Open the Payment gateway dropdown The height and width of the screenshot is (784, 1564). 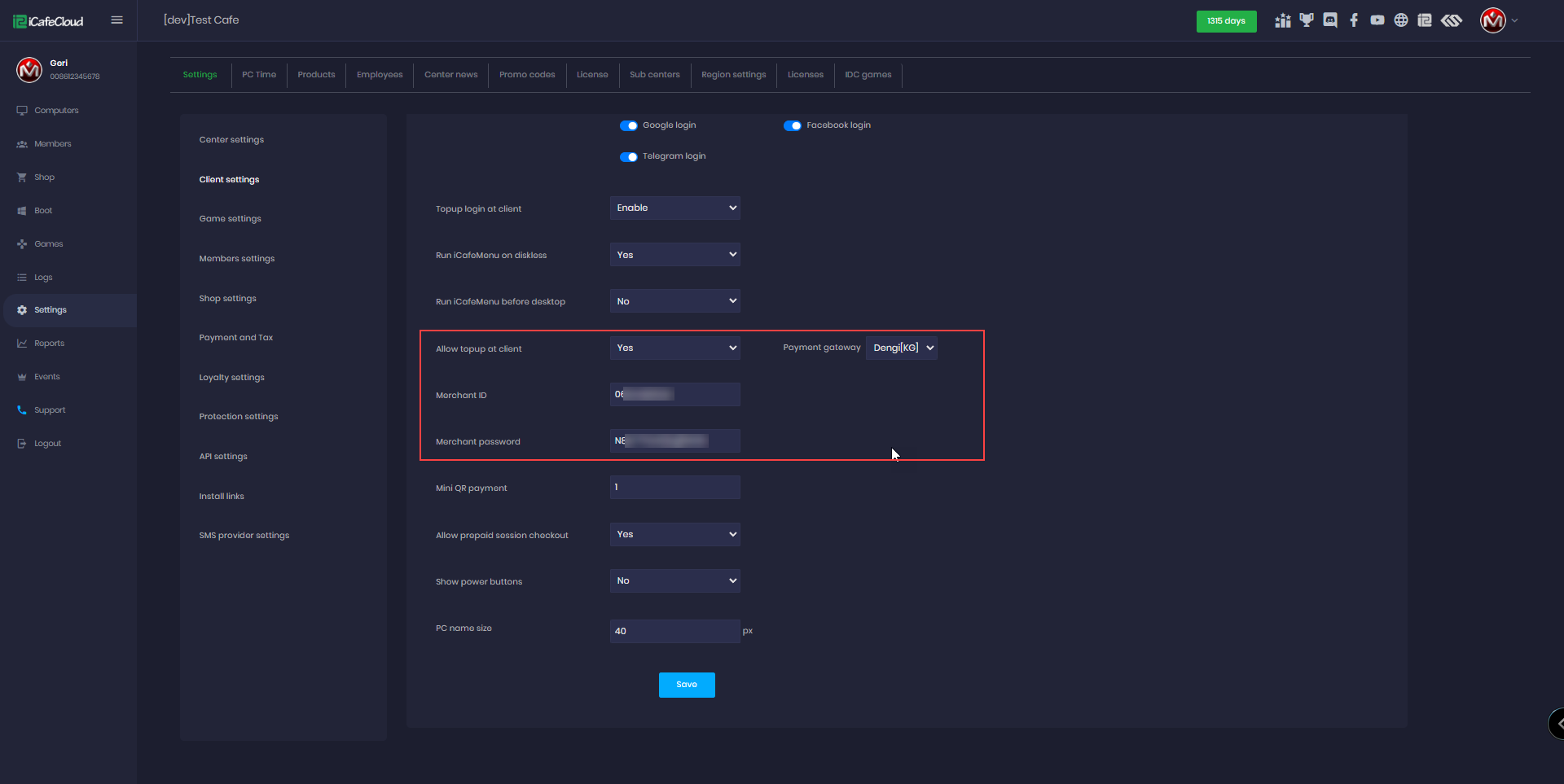[902, 348]
